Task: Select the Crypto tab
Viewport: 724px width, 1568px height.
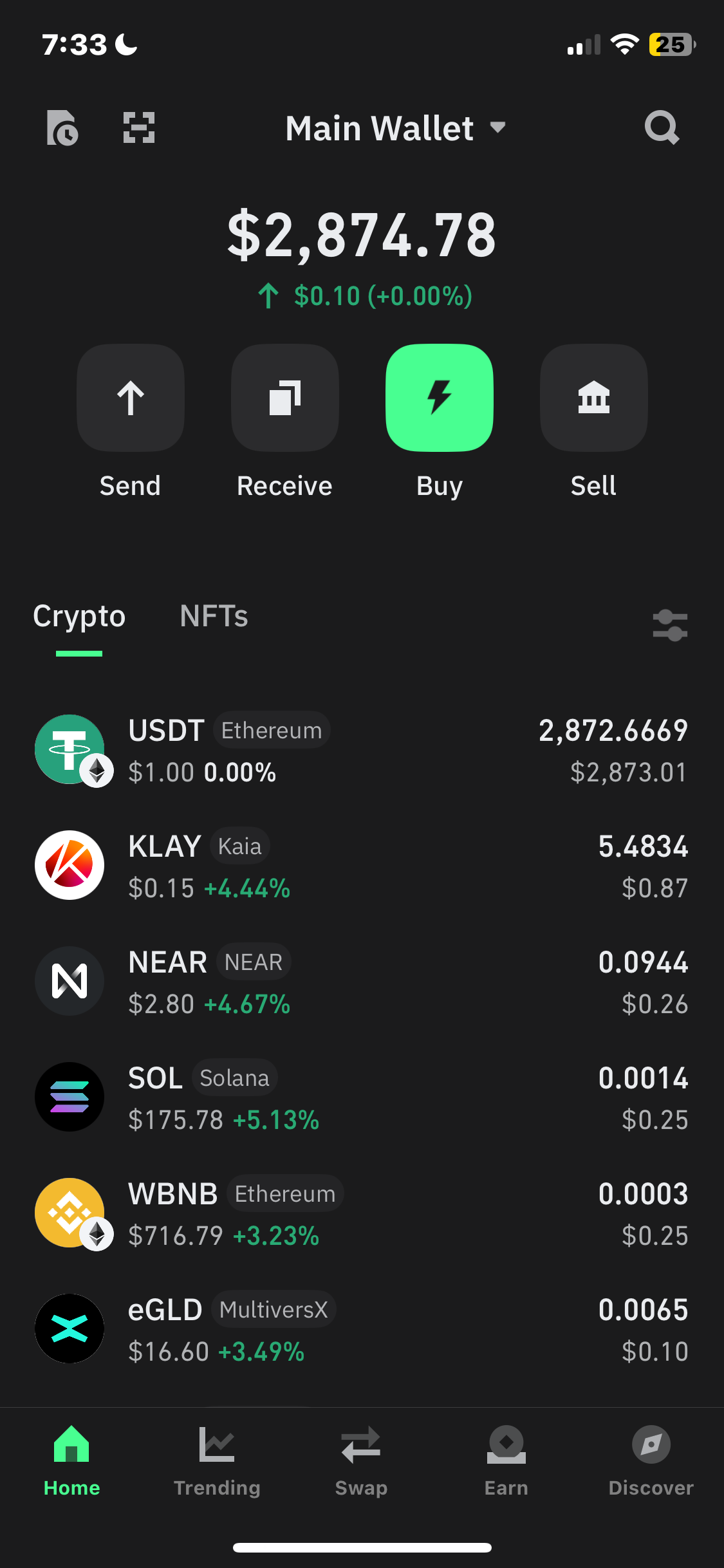Action: 79,617
